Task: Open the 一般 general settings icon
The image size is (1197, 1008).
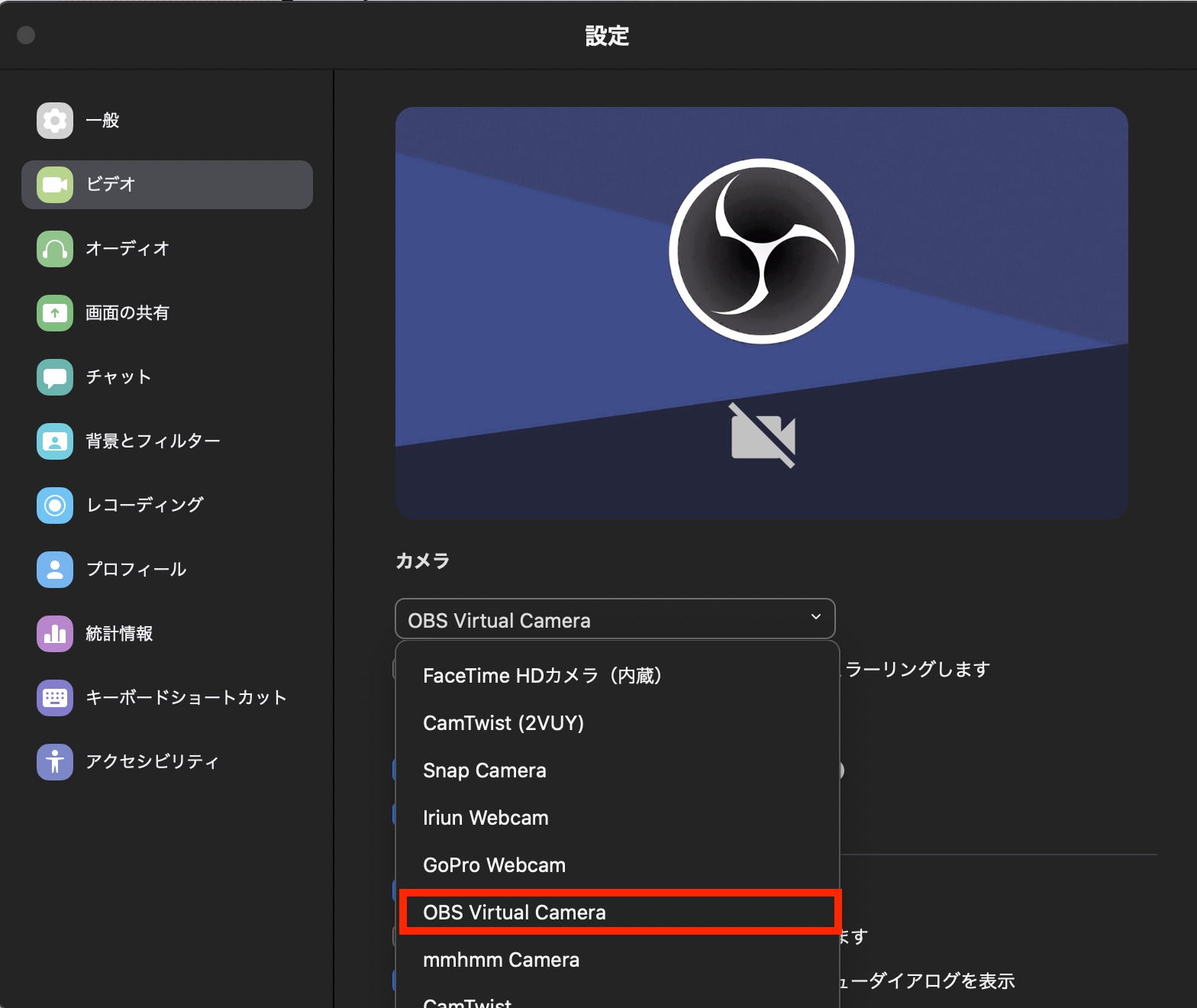Action: coord(55,121)
